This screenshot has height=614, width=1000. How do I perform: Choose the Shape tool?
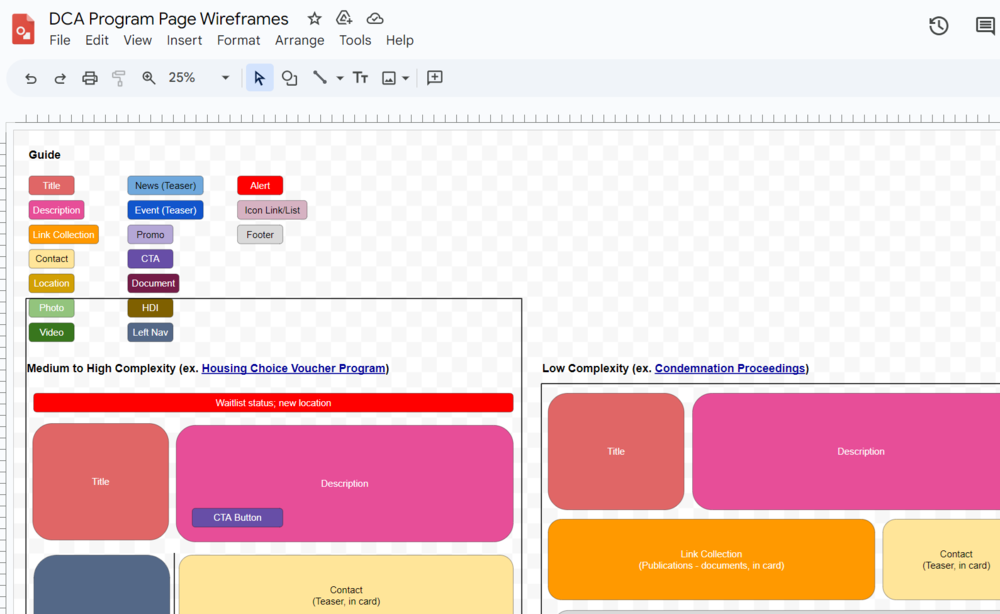[x=289, y=77]
